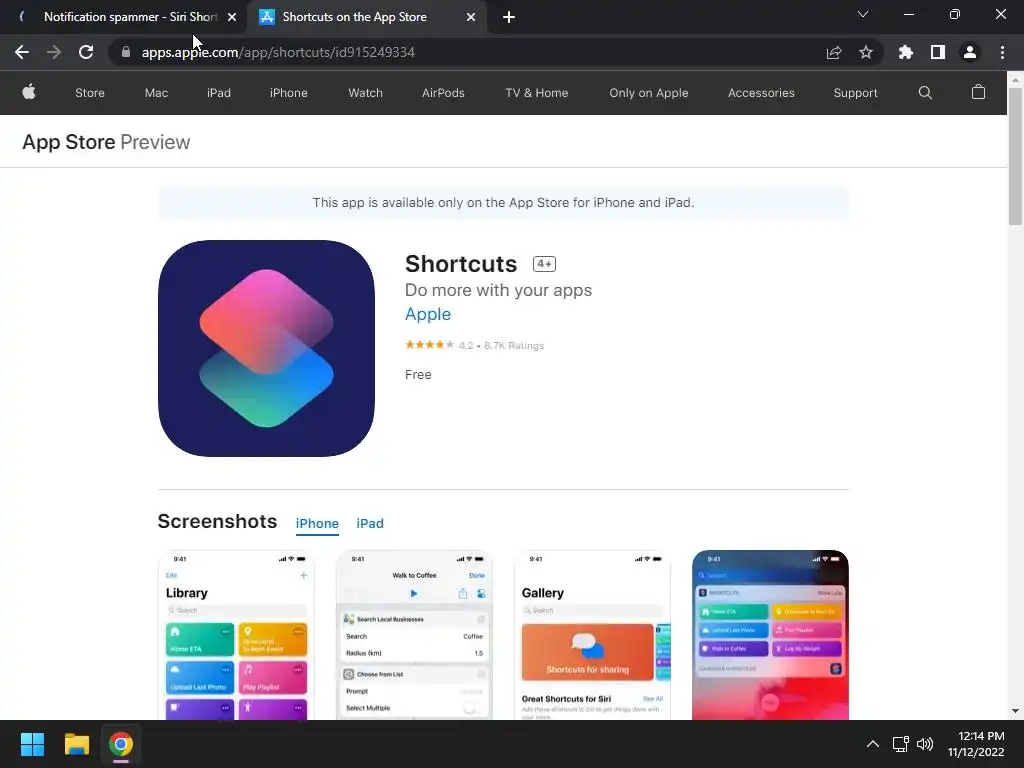
Task: Open the clock and date panel
Action: click(976, 744)
